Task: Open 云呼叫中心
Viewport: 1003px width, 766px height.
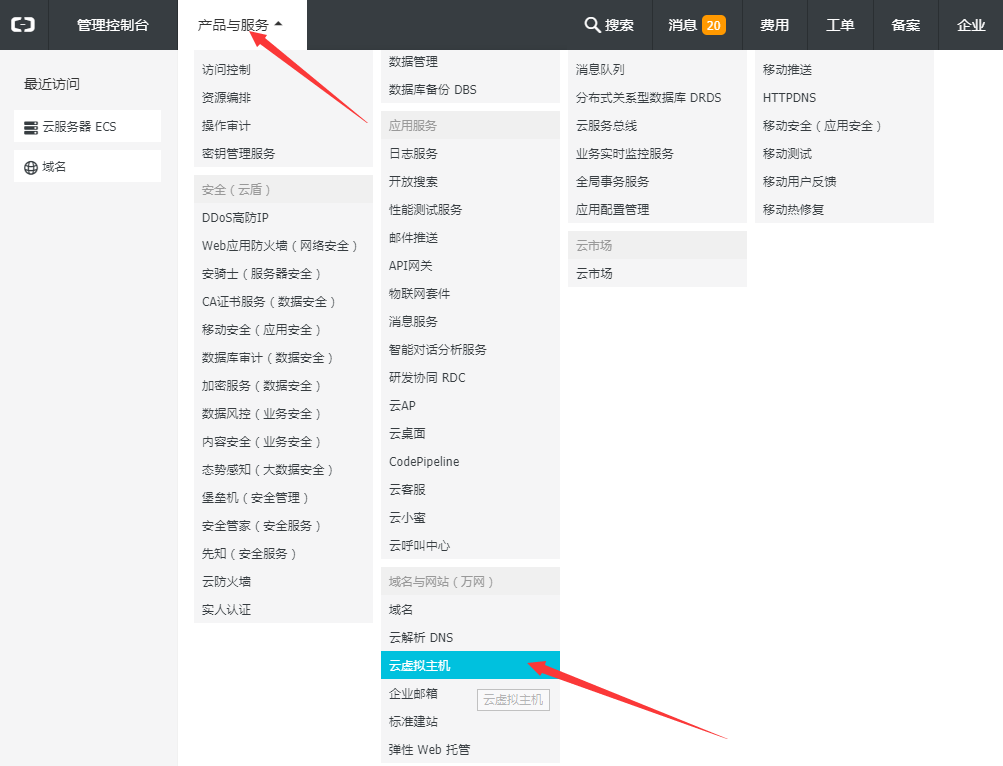Action: coord(420,546)
